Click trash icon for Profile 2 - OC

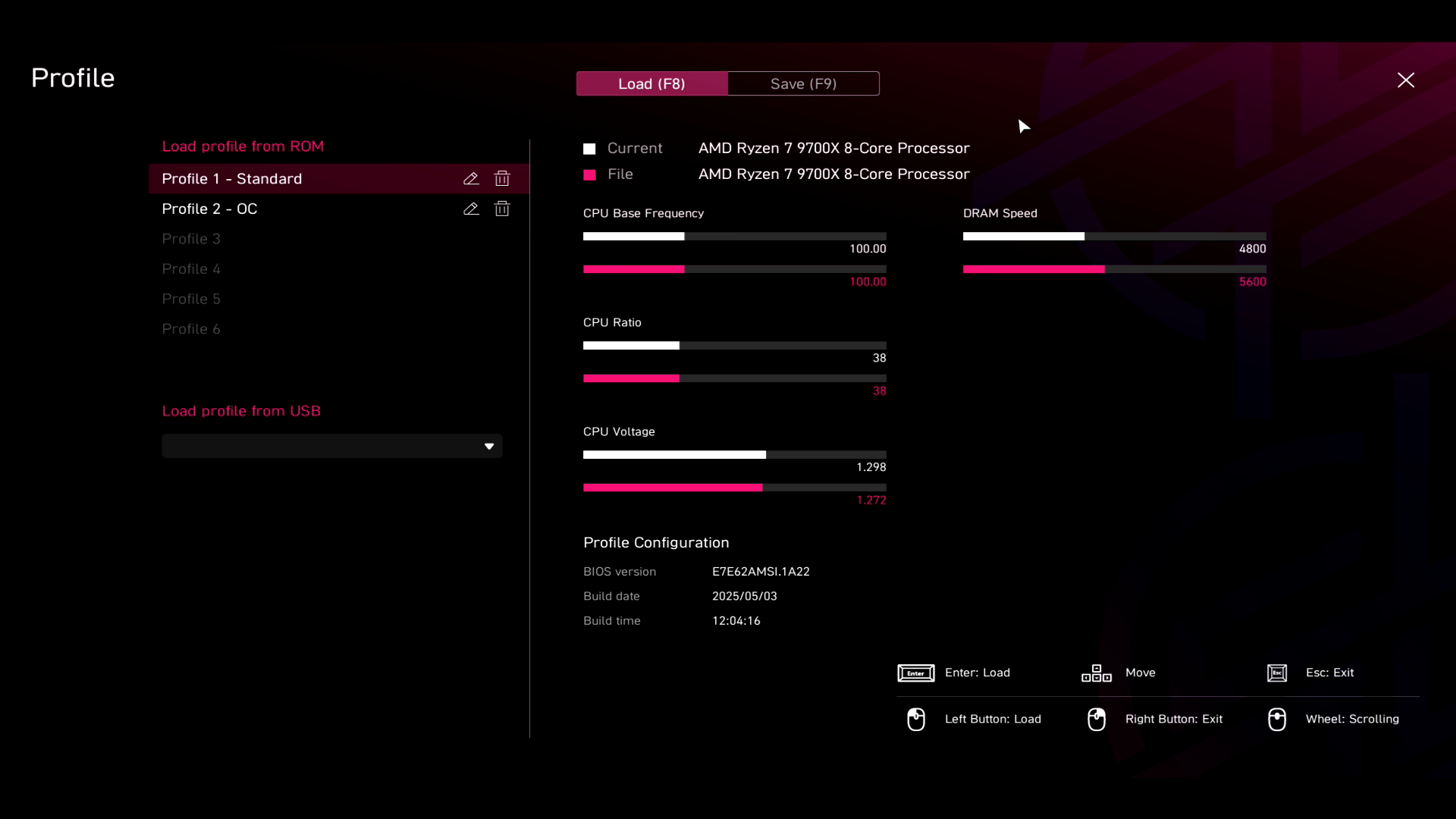coord(502,209)
